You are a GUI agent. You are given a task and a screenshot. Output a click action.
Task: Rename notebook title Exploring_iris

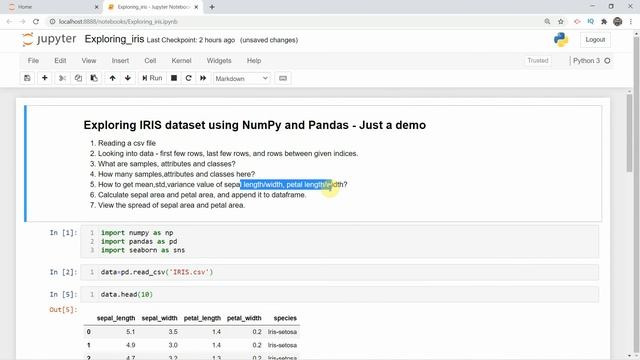click(114, 39)
